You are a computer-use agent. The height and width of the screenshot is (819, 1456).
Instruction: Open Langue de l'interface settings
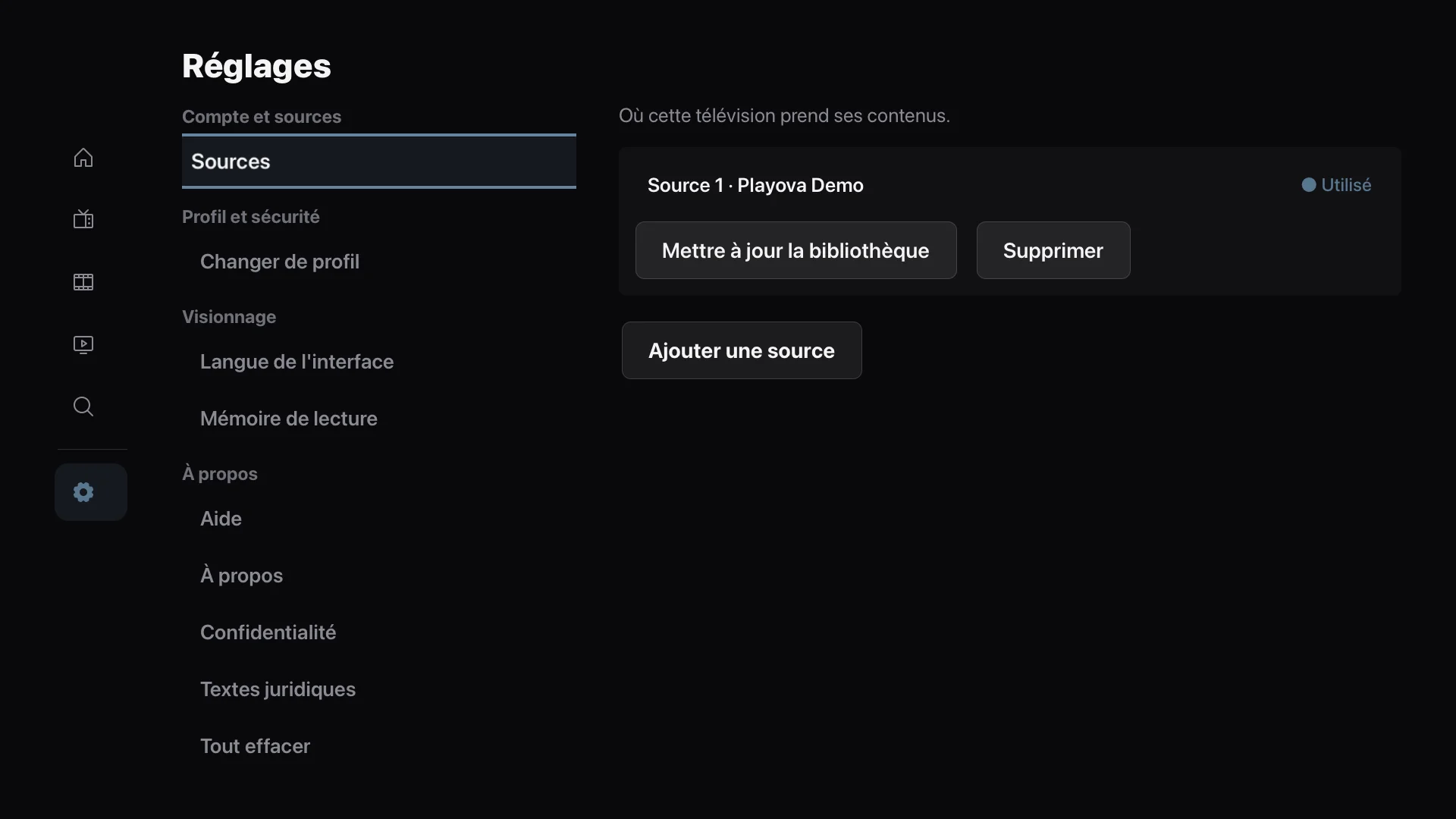[x=379, y=362]
